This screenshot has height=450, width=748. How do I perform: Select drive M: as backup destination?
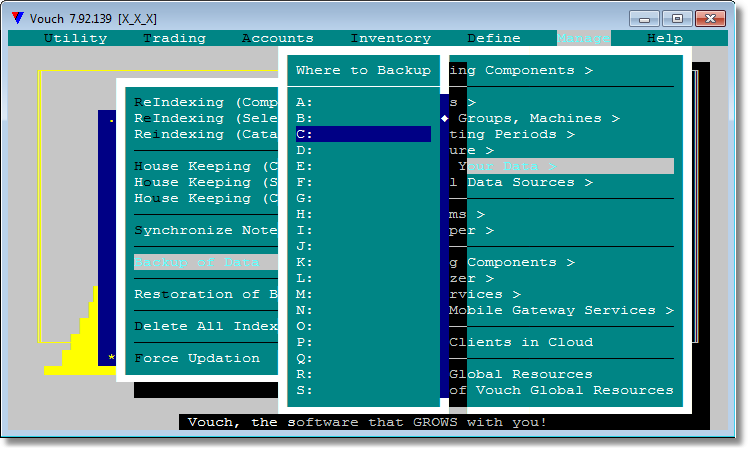tap(363, 294)
